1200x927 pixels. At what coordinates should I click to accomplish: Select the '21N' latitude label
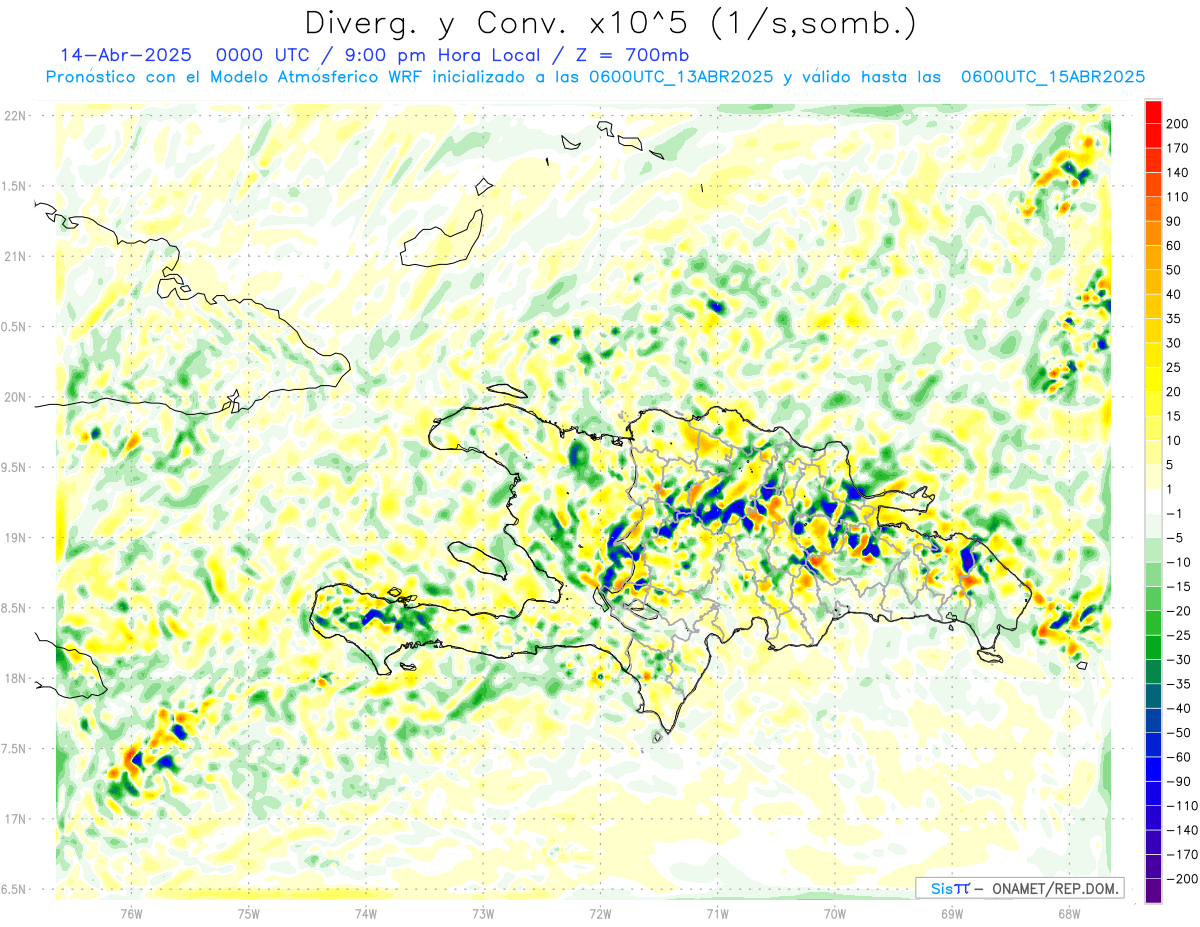[14, 256]
